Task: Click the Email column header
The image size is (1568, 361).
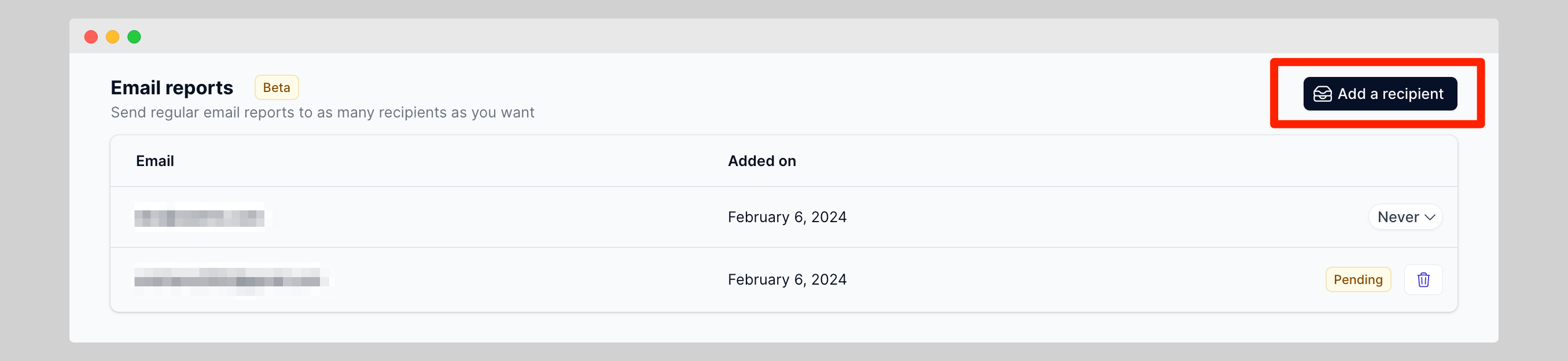Action: coord(154,161)
